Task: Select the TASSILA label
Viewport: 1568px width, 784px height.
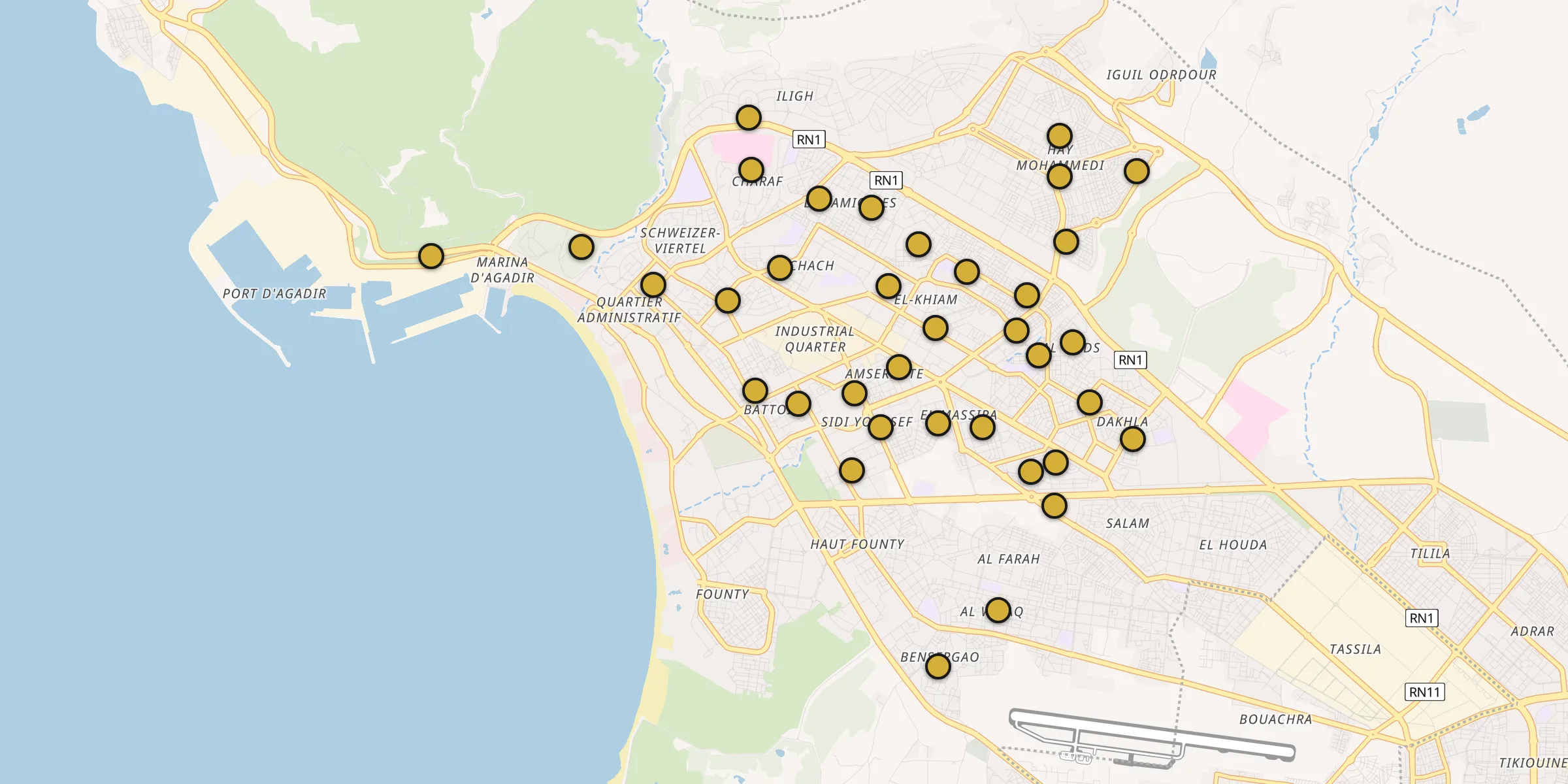Action: pos(1356,649)
